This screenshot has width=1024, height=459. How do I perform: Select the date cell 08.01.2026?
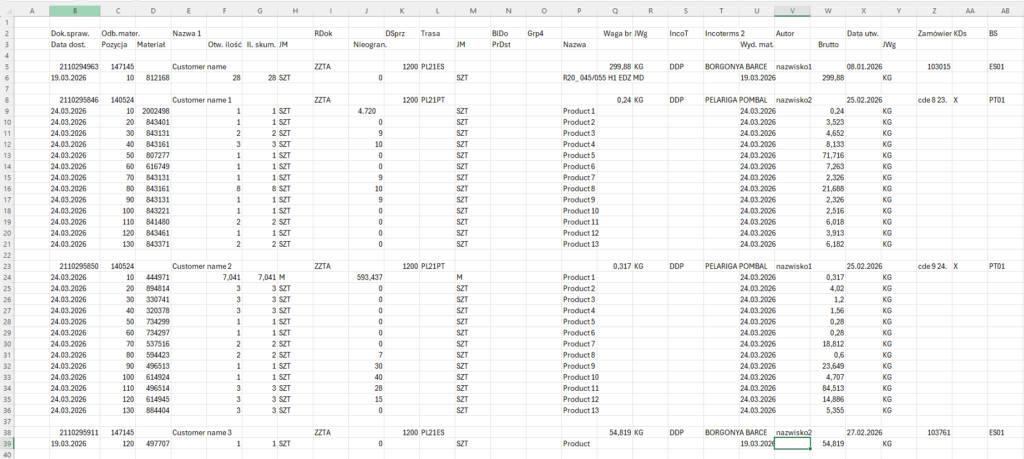pyautogui.click(x=865, y=67)
